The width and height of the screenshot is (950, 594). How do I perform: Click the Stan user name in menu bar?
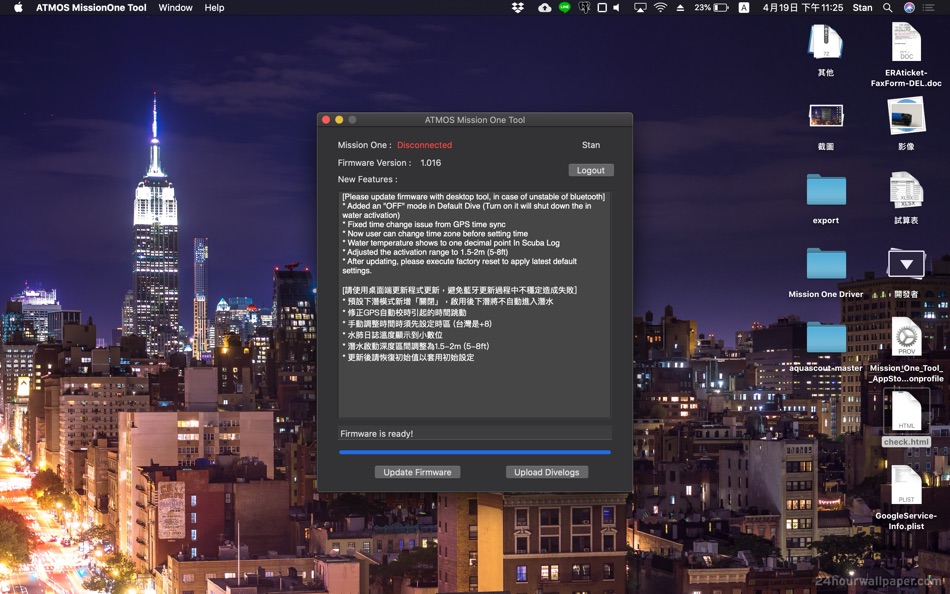coord(862,8)
